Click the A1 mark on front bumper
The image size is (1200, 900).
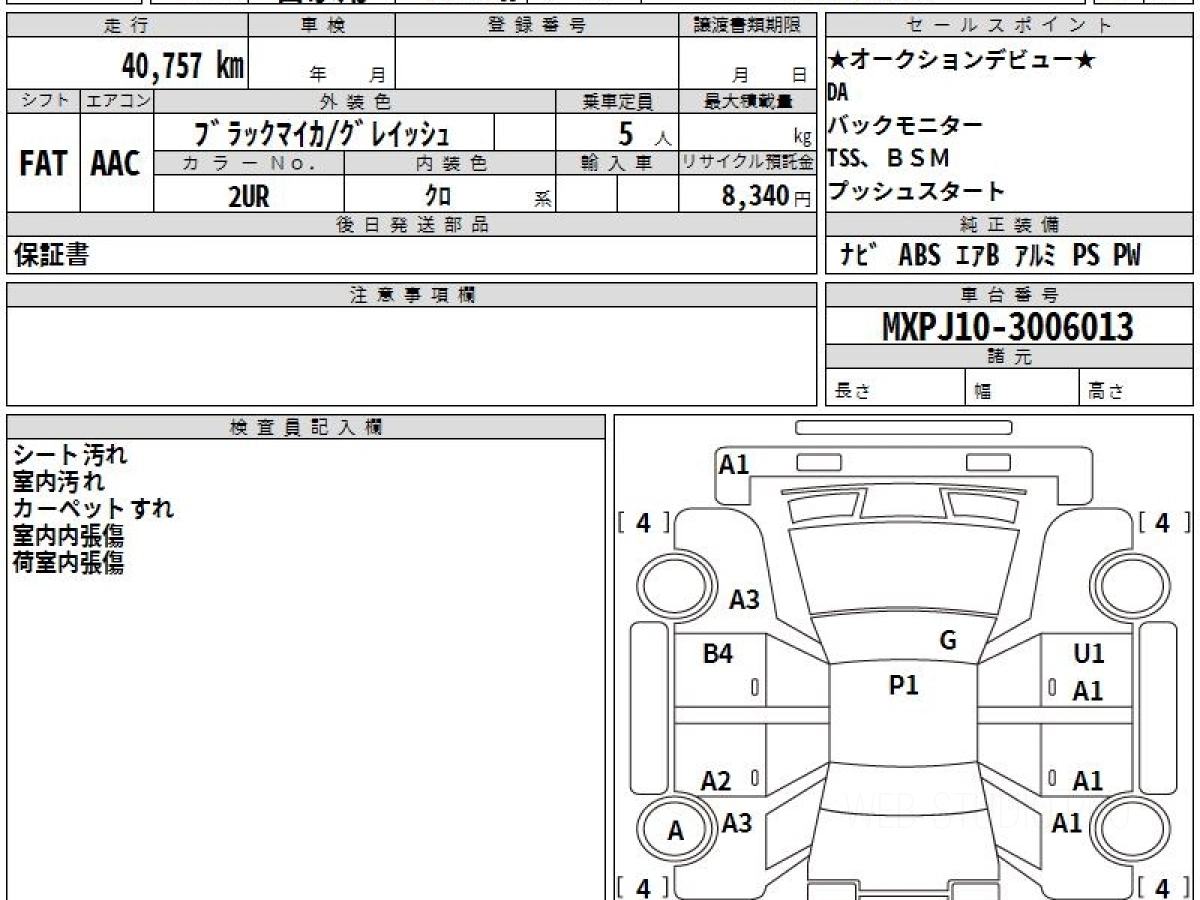[735, 464]
